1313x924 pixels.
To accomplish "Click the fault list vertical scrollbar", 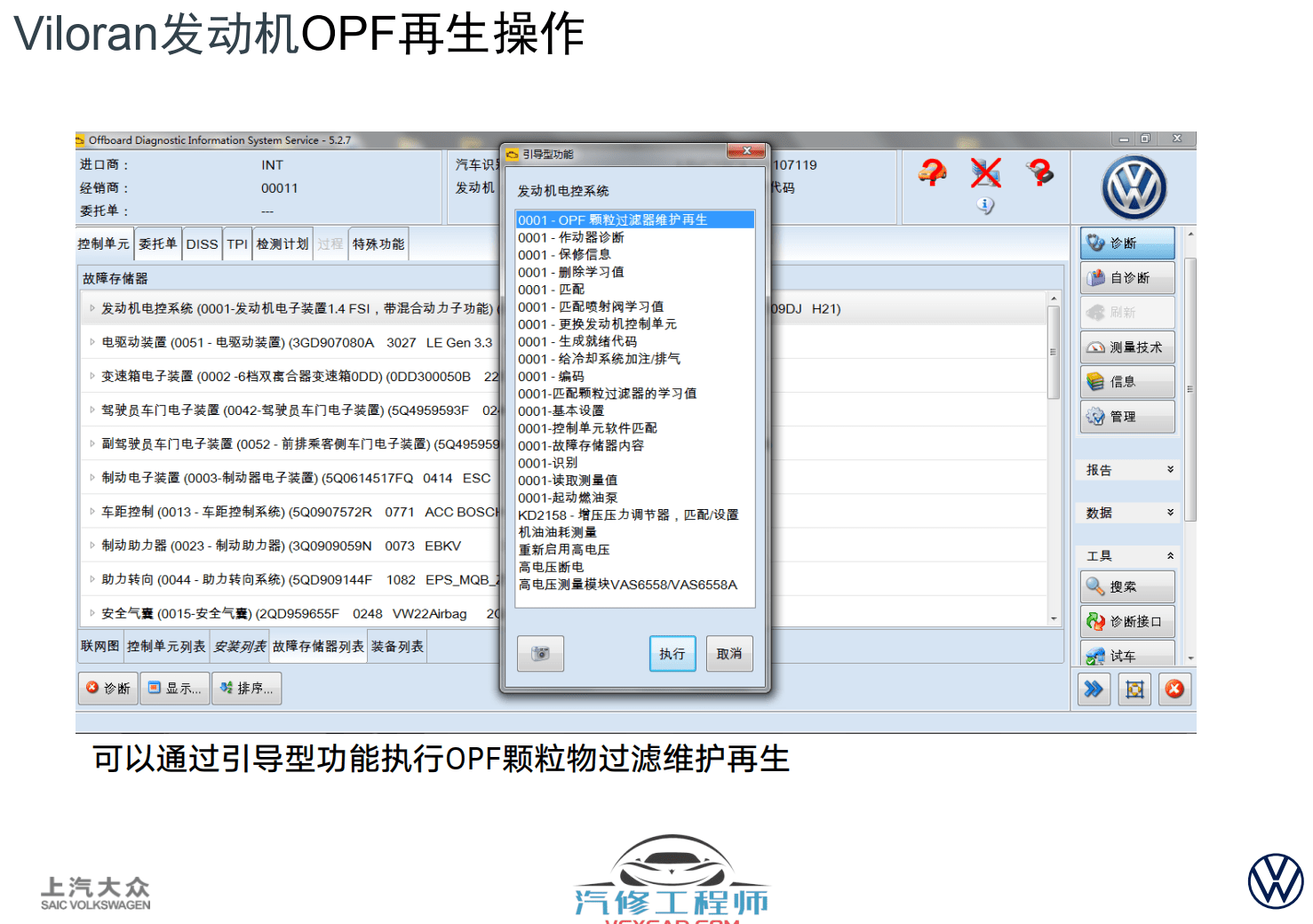I will [1054, 352].
